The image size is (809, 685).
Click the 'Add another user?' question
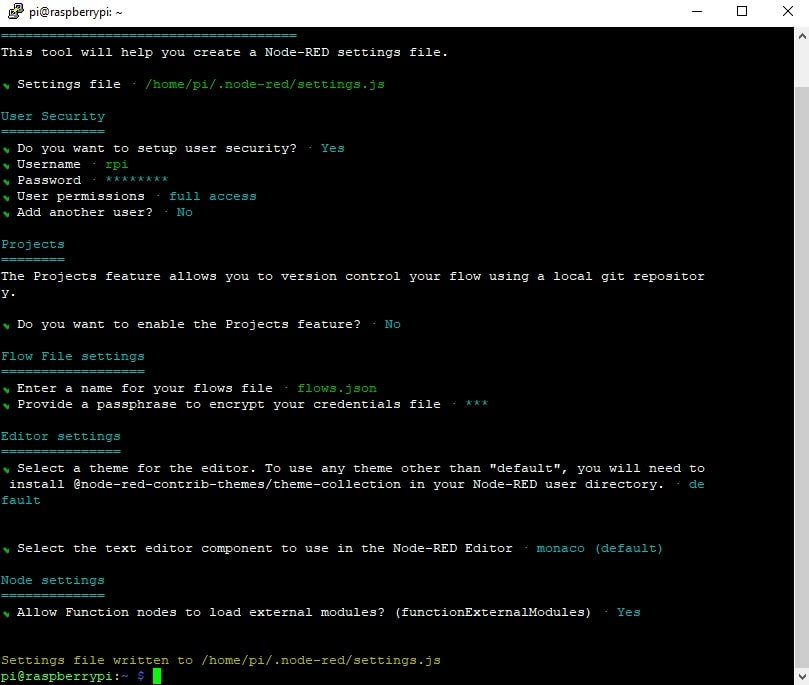pos(85,212)
